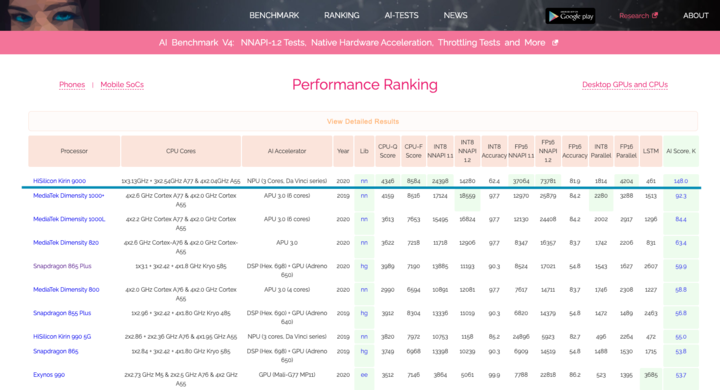
Task: Open the Snapdragon 865 Plus link
Action: tap(62, 266)
